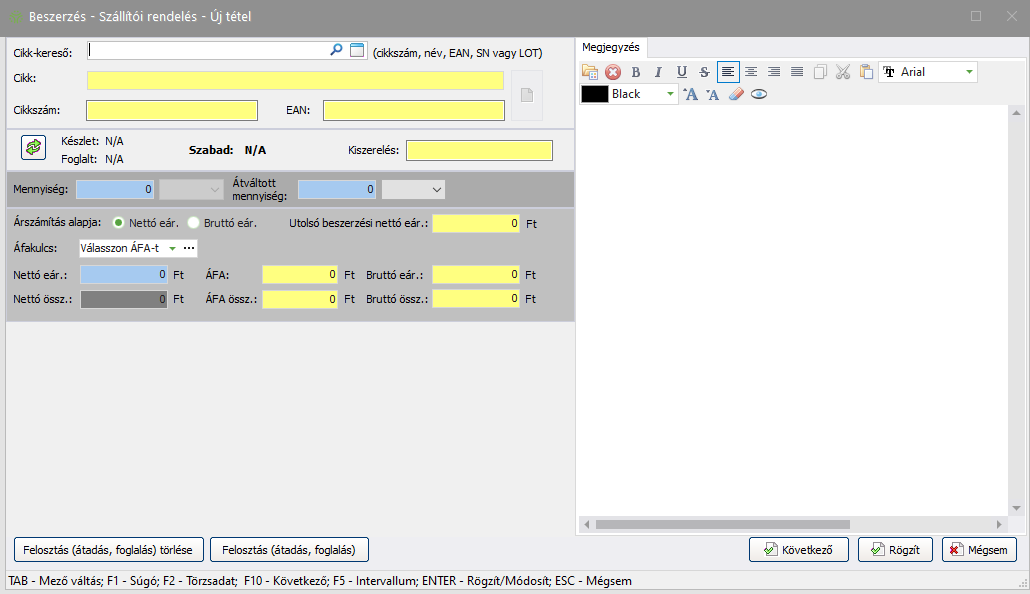Click the red delete icon in note toolbar
Viewport: 1030px width, 594px height.
[613, 72]
